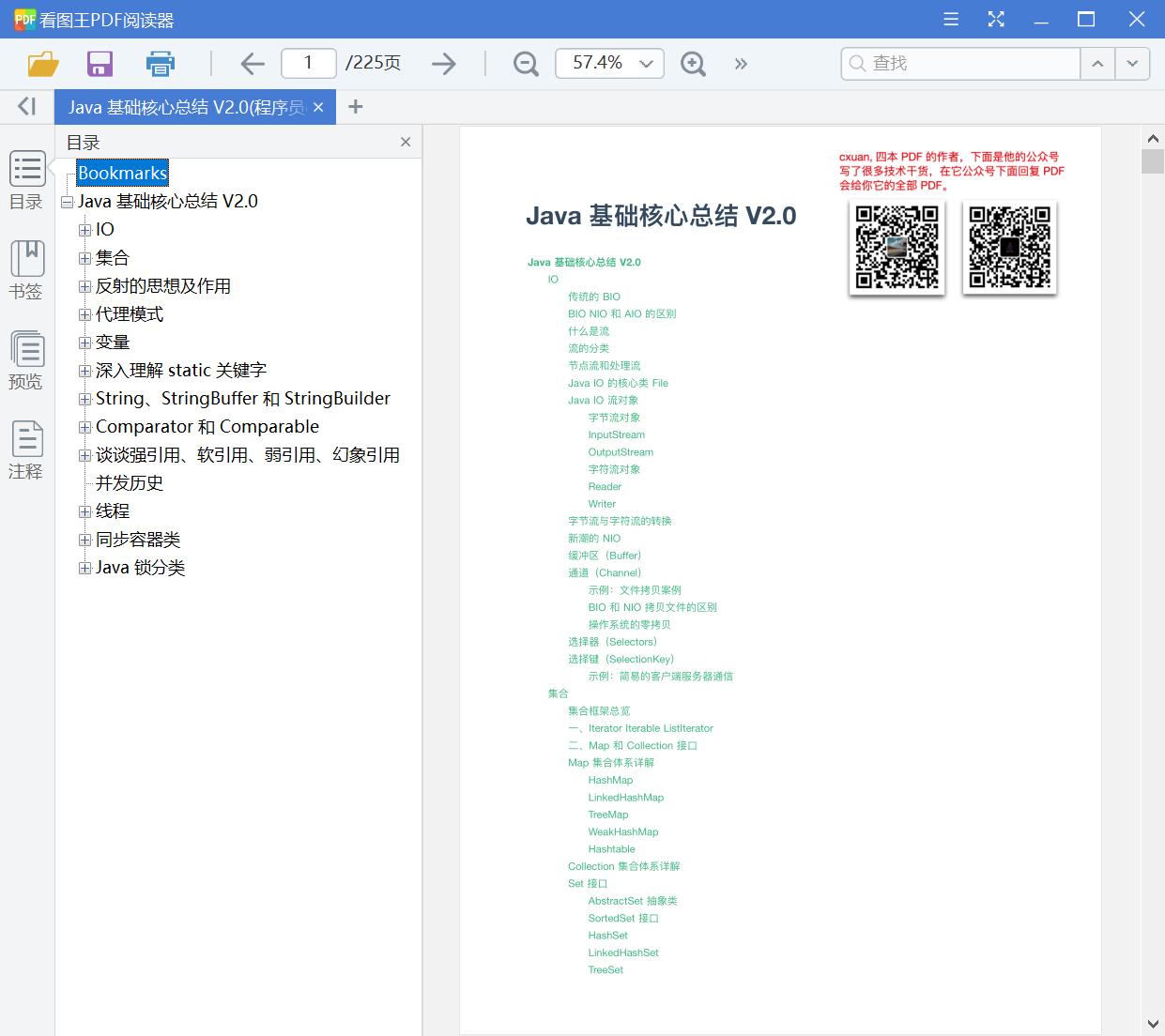Screen dimensions: 1165x1036
Task: Zoom in with plus magnifier
Action: 693,64
